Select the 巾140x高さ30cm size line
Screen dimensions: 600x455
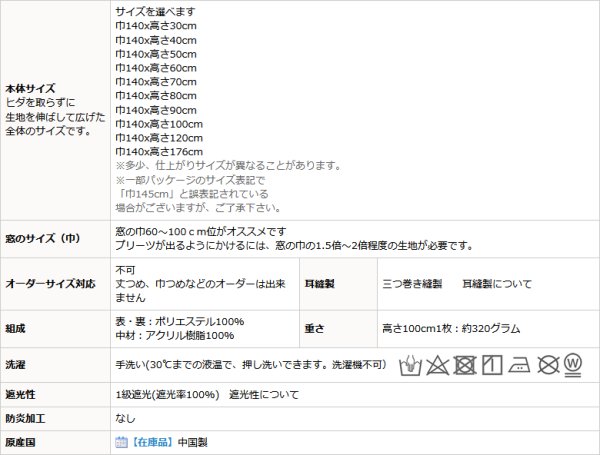[156, 26]
